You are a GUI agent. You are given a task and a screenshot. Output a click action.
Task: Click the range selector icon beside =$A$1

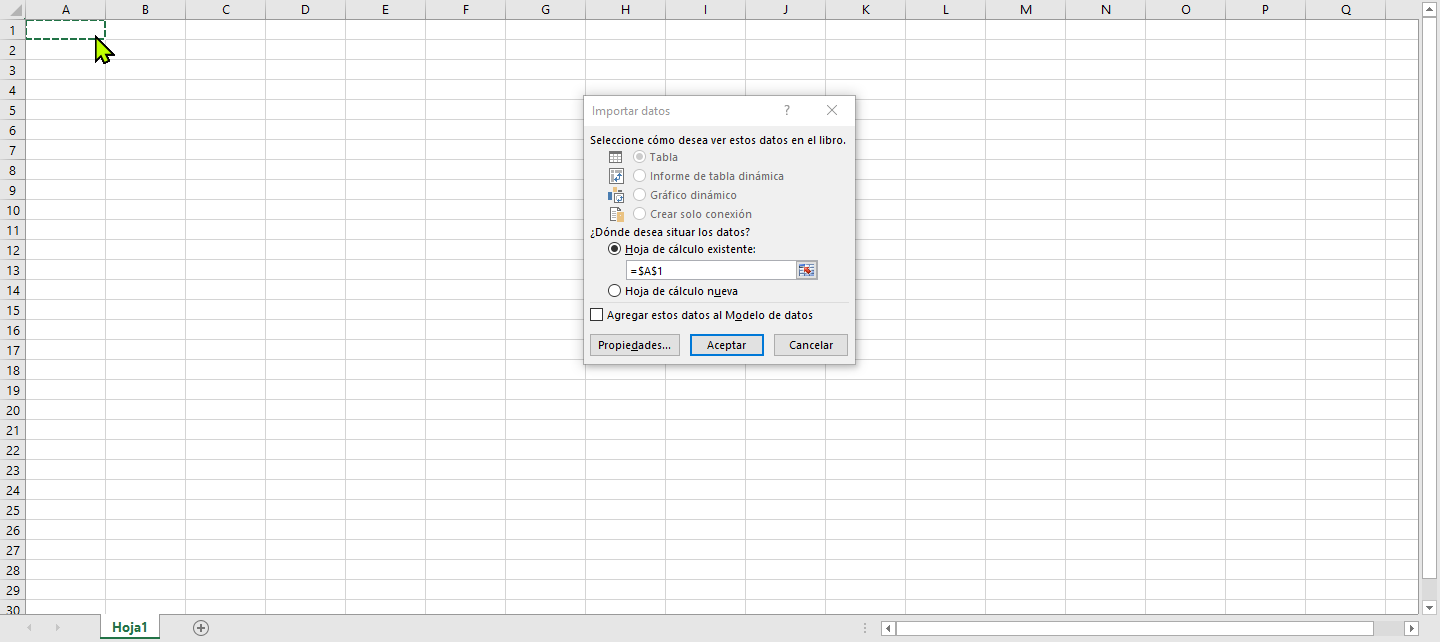[807, 271]
